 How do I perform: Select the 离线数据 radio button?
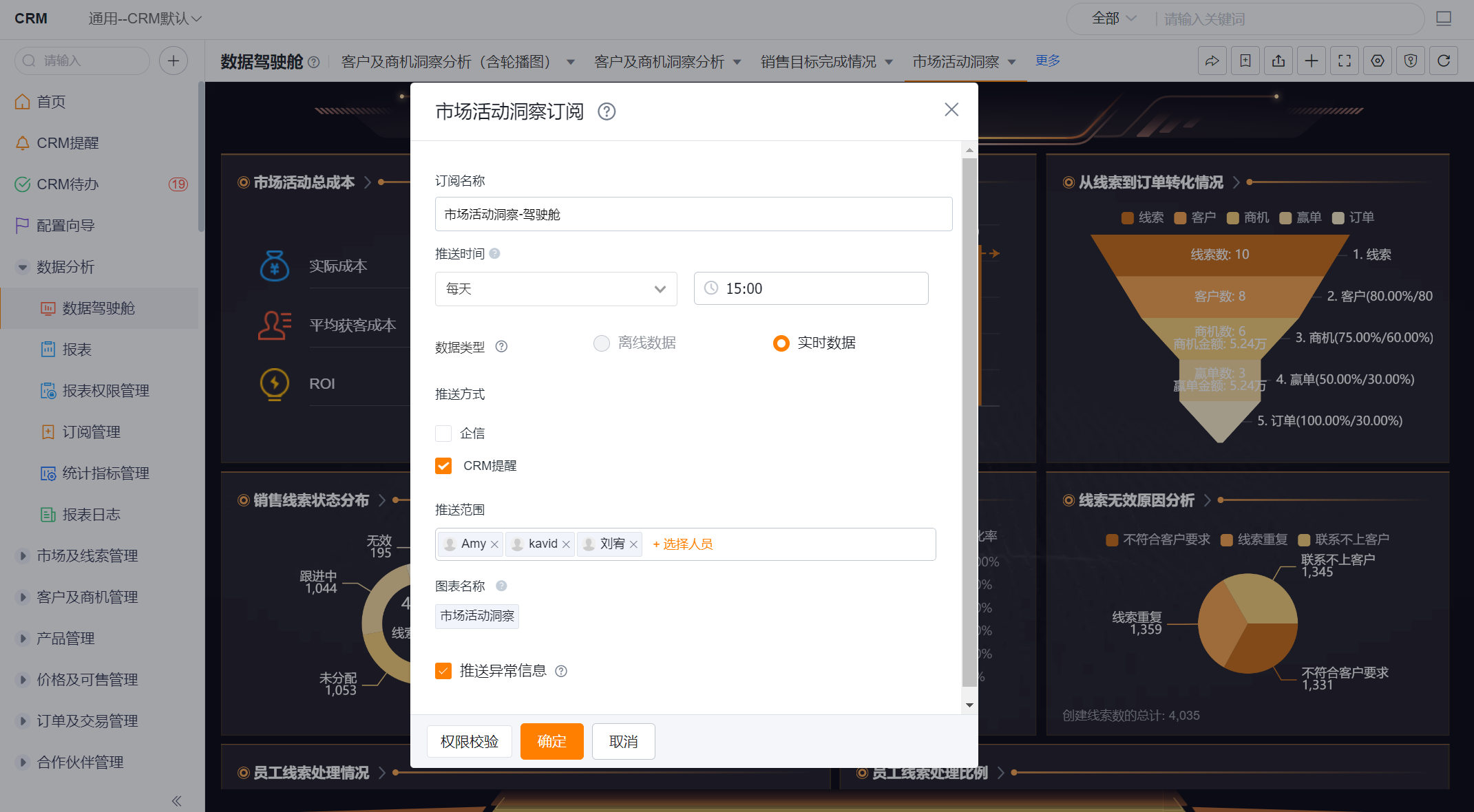coord(602,343)
